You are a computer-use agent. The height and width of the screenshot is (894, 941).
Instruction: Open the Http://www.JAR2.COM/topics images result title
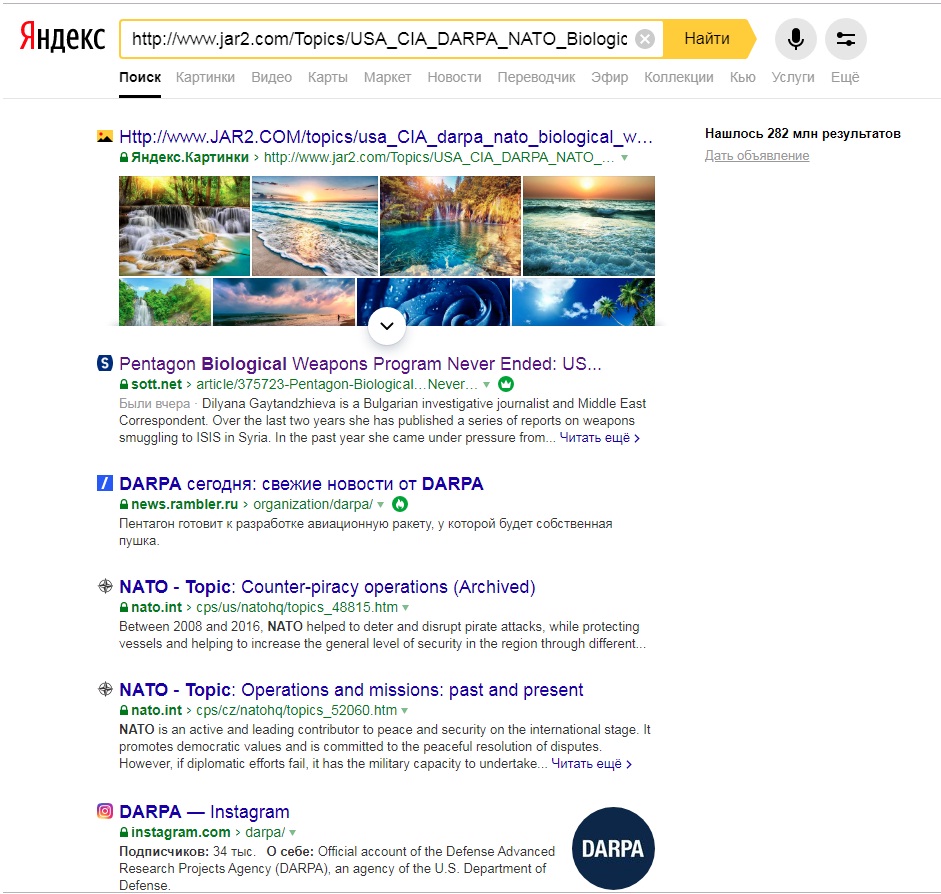pos(386,137)
